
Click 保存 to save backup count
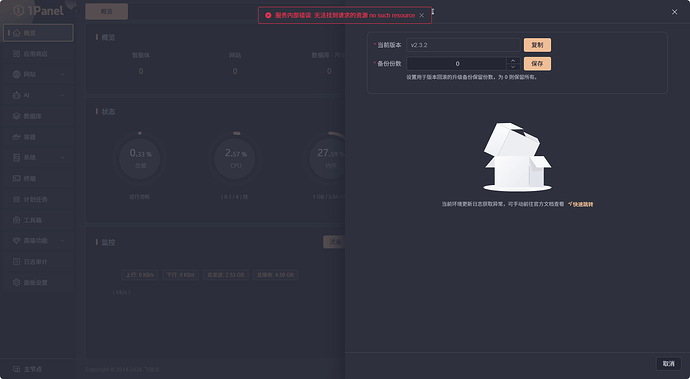[x=537, y=64]
